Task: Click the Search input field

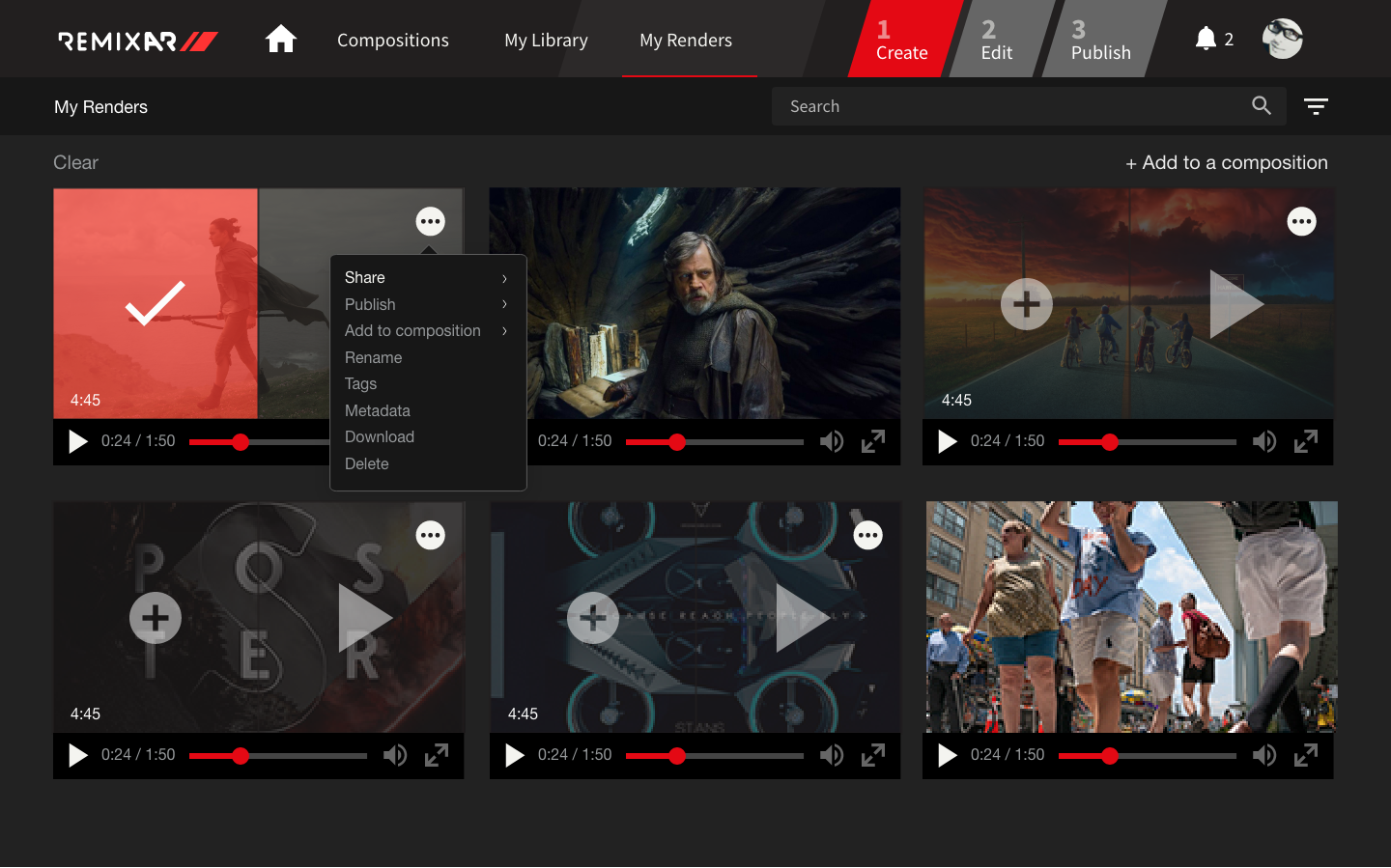Action: click(x=1029, y=106)
